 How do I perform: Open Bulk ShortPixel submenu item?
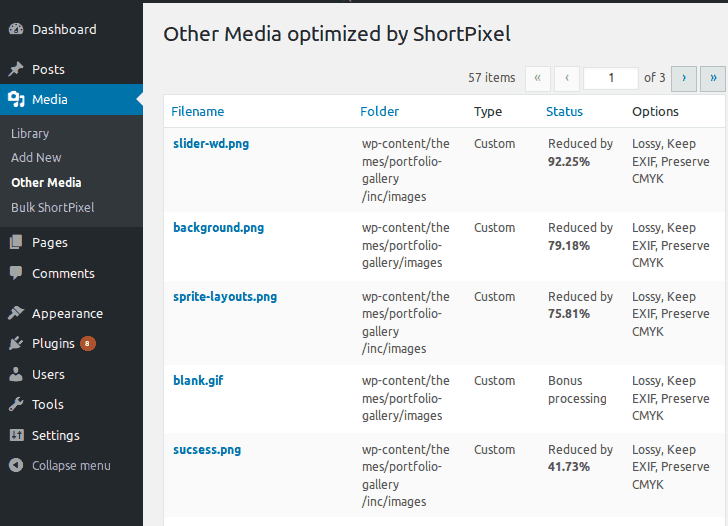point(52,208)
